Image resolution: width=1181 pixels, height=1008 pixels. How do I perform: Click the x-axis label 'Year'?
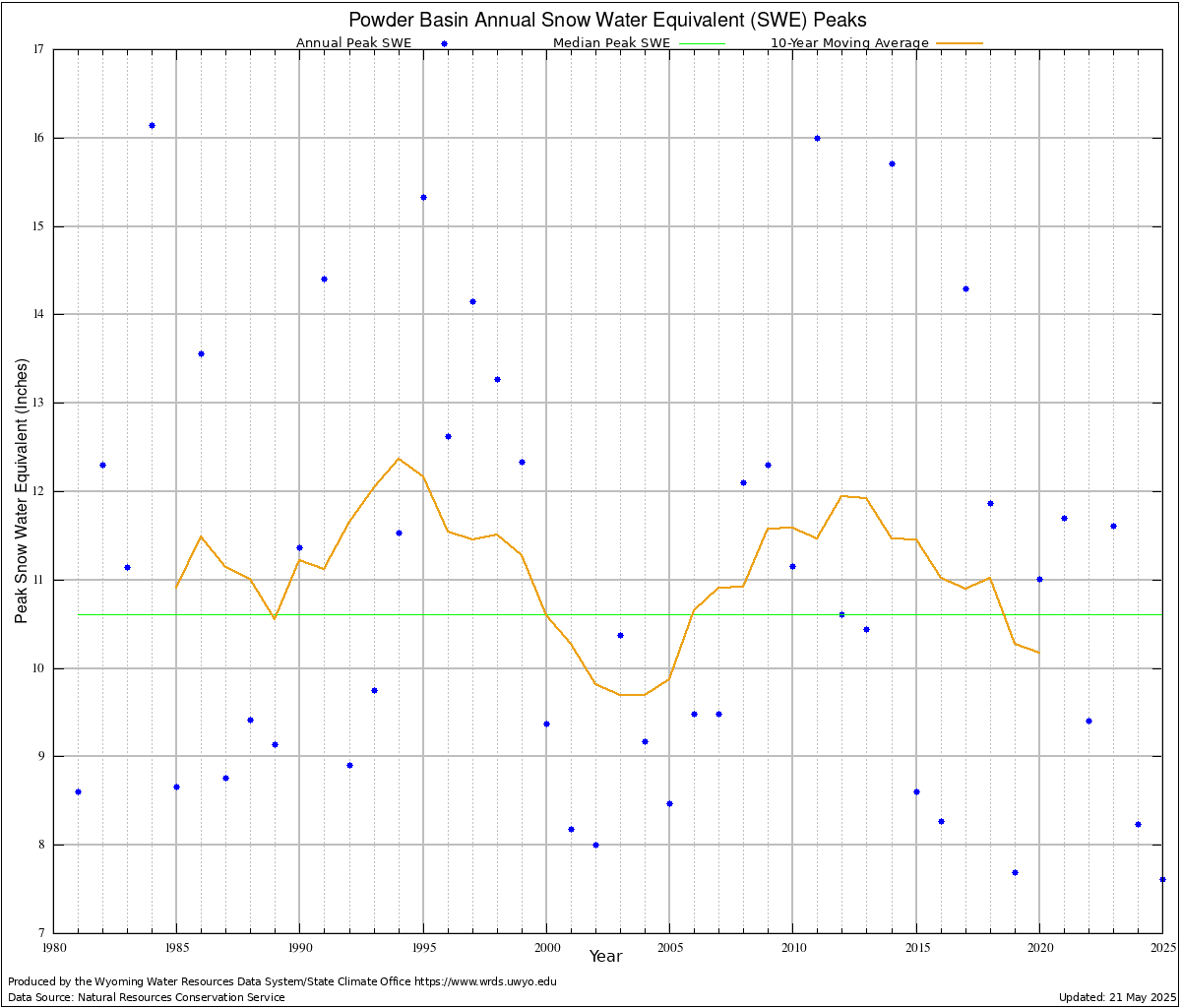coord(605,956)
